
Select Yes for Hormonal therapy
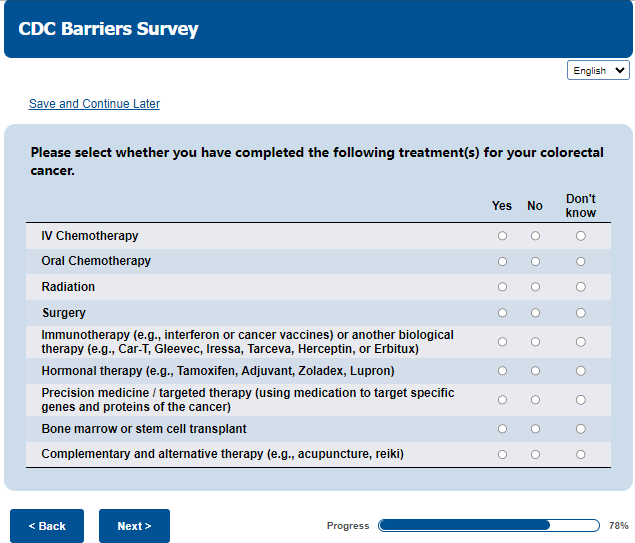click(x=502, y=371)
